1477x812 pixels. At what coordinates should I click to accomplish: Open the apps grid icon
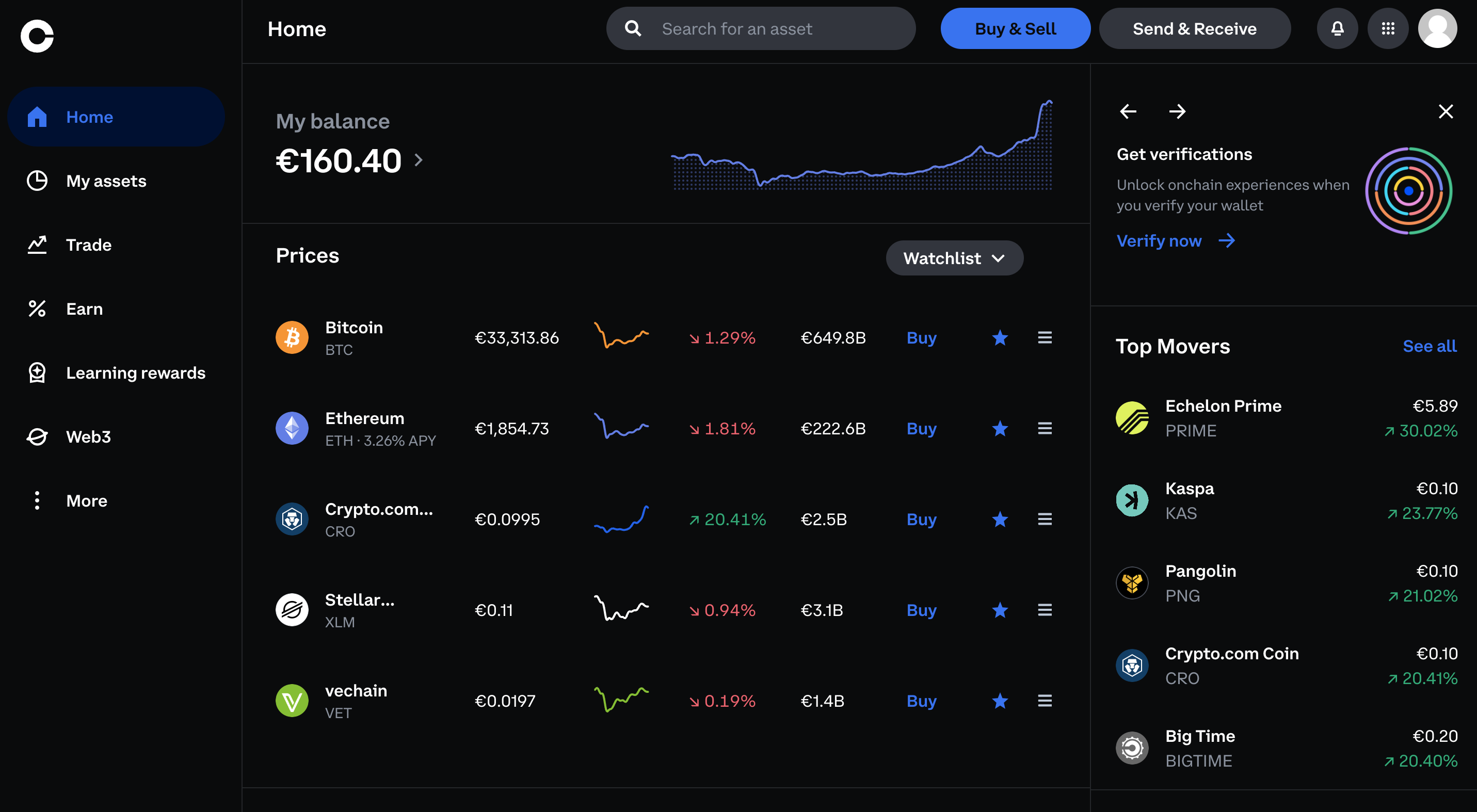1388,29
